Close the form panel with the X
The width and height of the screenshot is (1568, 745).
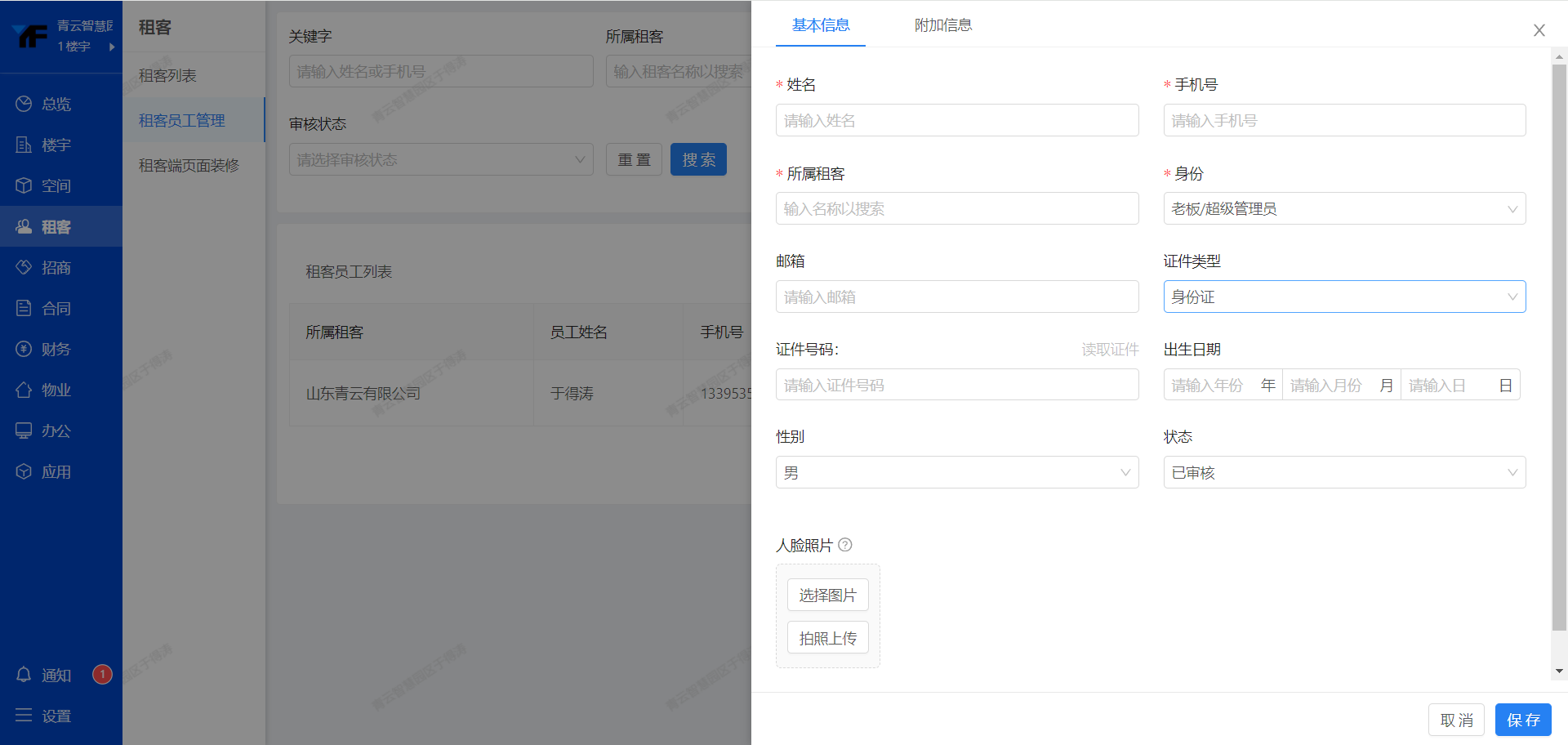tap(1539, 30)
